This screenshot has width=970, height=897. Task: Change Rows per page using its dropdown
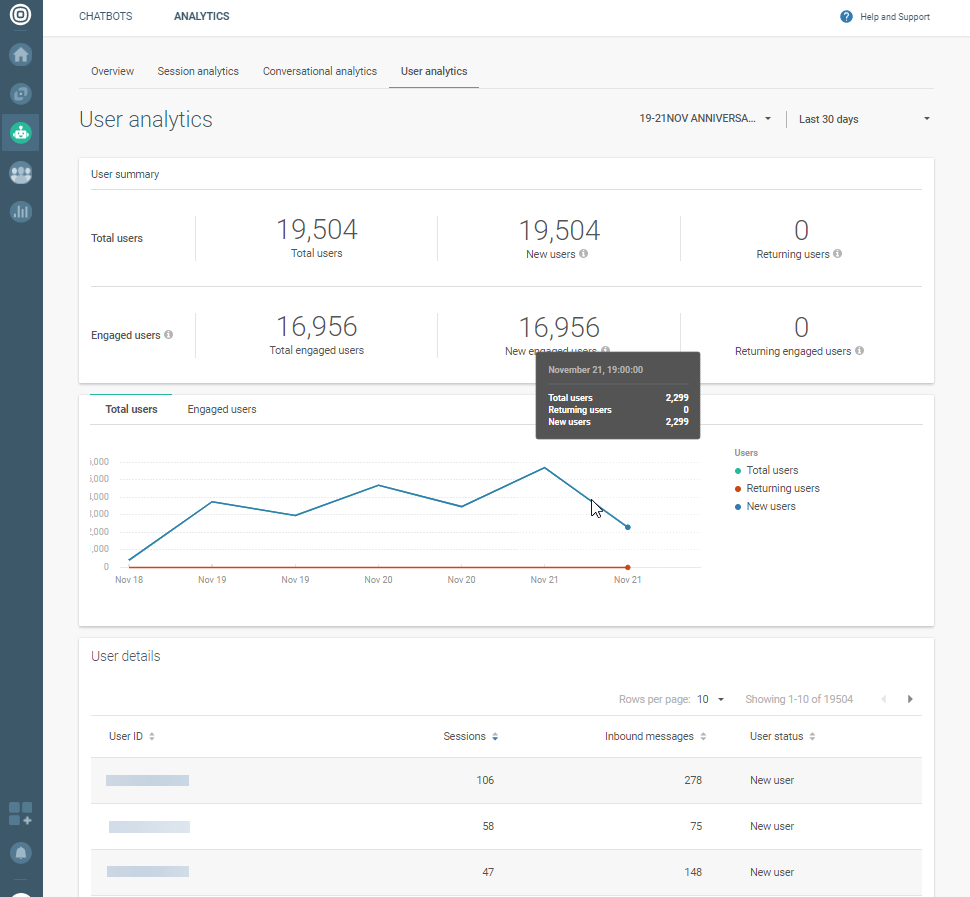(710, 699)
